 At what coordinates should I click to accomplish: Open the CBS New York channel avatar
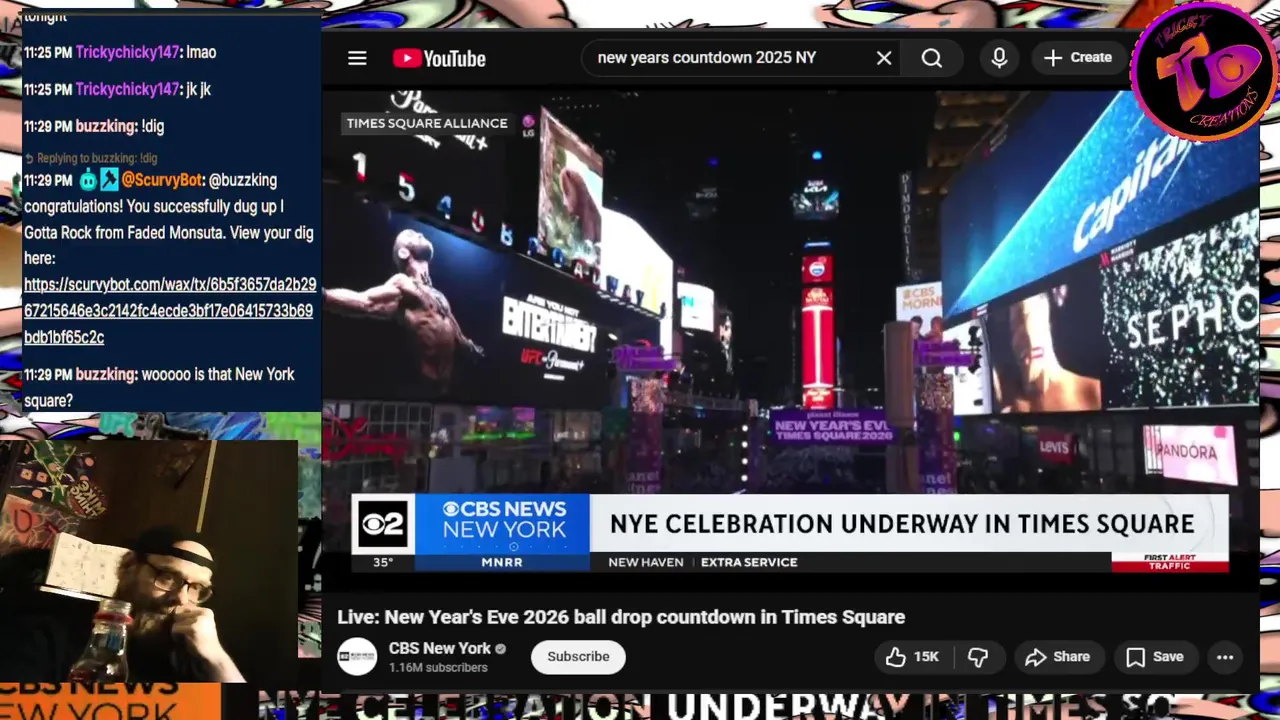coord(357,657)
